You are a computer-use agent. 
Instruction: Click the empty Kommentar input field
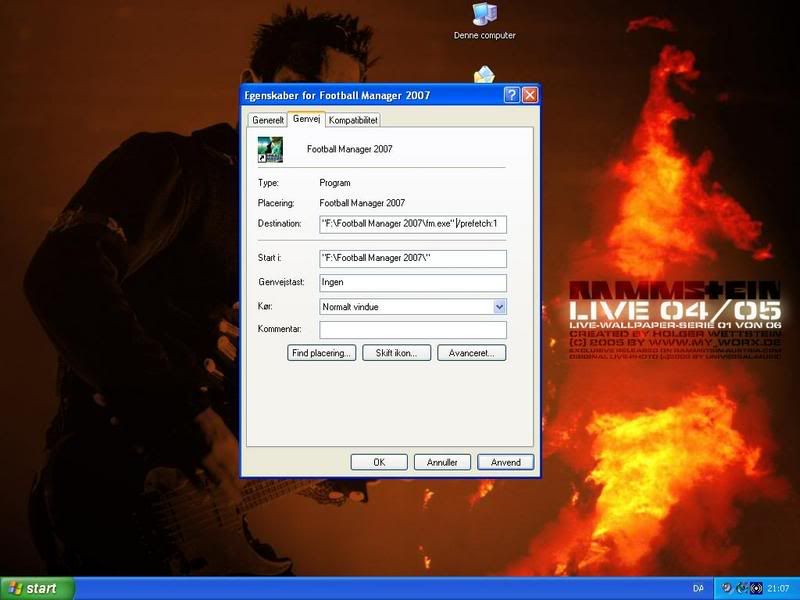tap(413, 330)
